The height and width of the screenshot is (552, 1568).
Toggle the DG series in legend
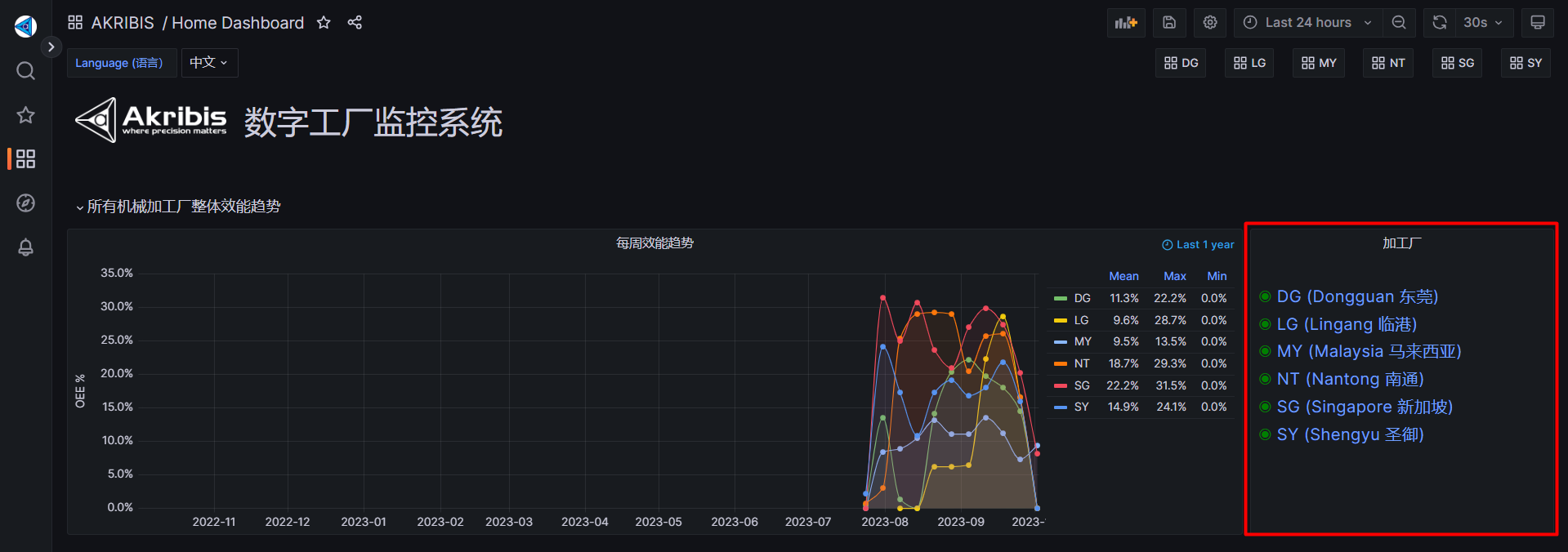[1082, 299]
